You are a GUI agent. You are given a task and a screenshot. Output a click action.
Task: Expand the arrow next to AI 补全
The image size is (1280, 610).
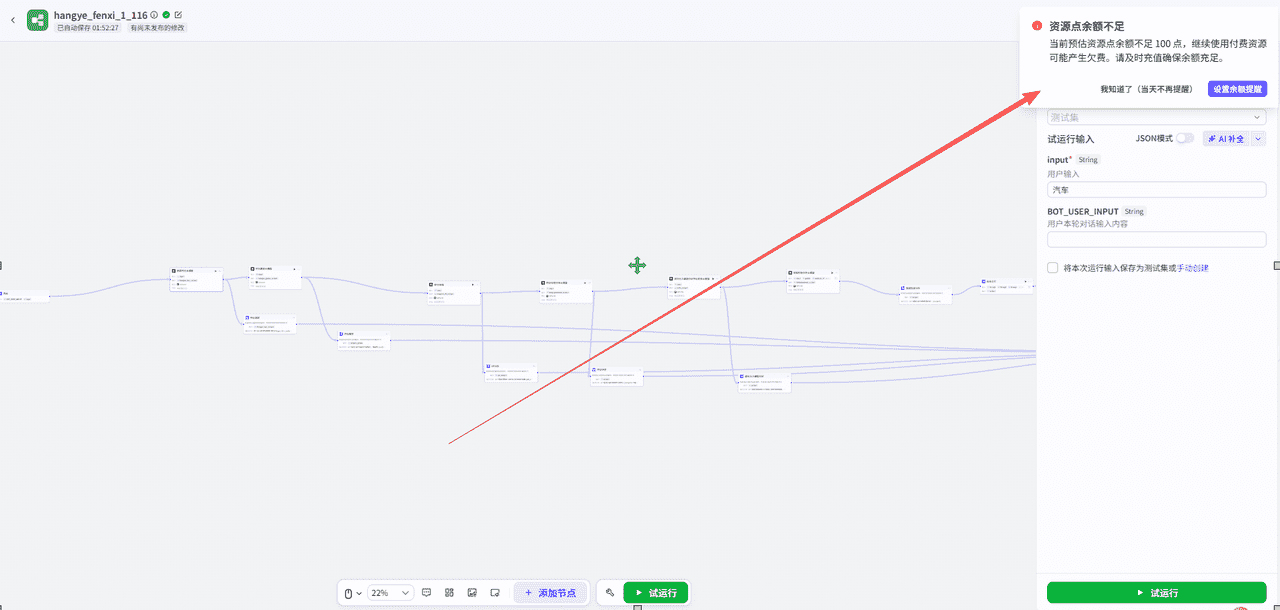tap(1259, 139)
